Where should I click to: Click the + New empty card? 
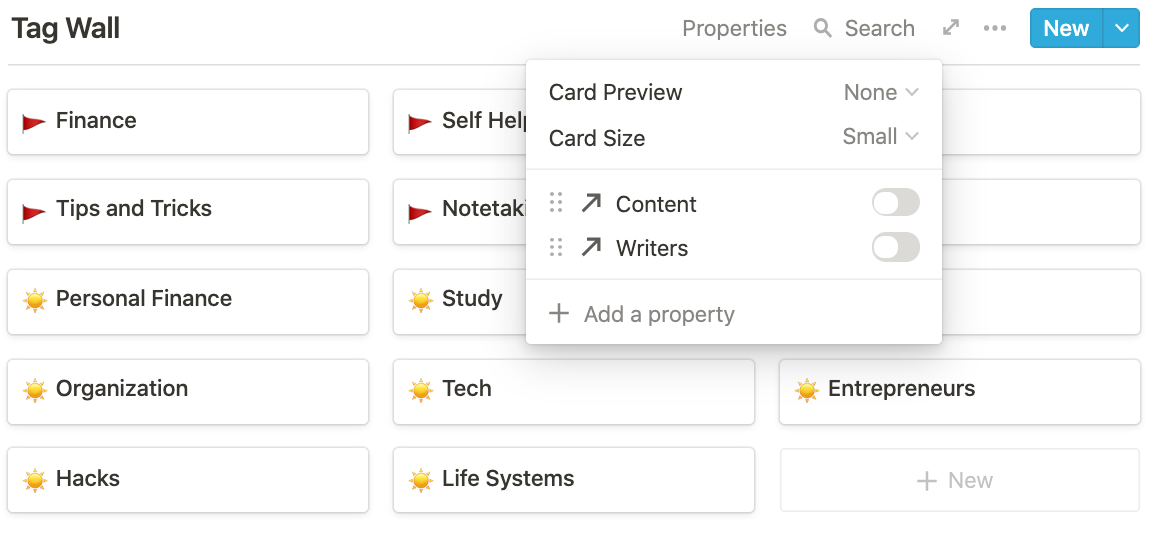(959, 481)
